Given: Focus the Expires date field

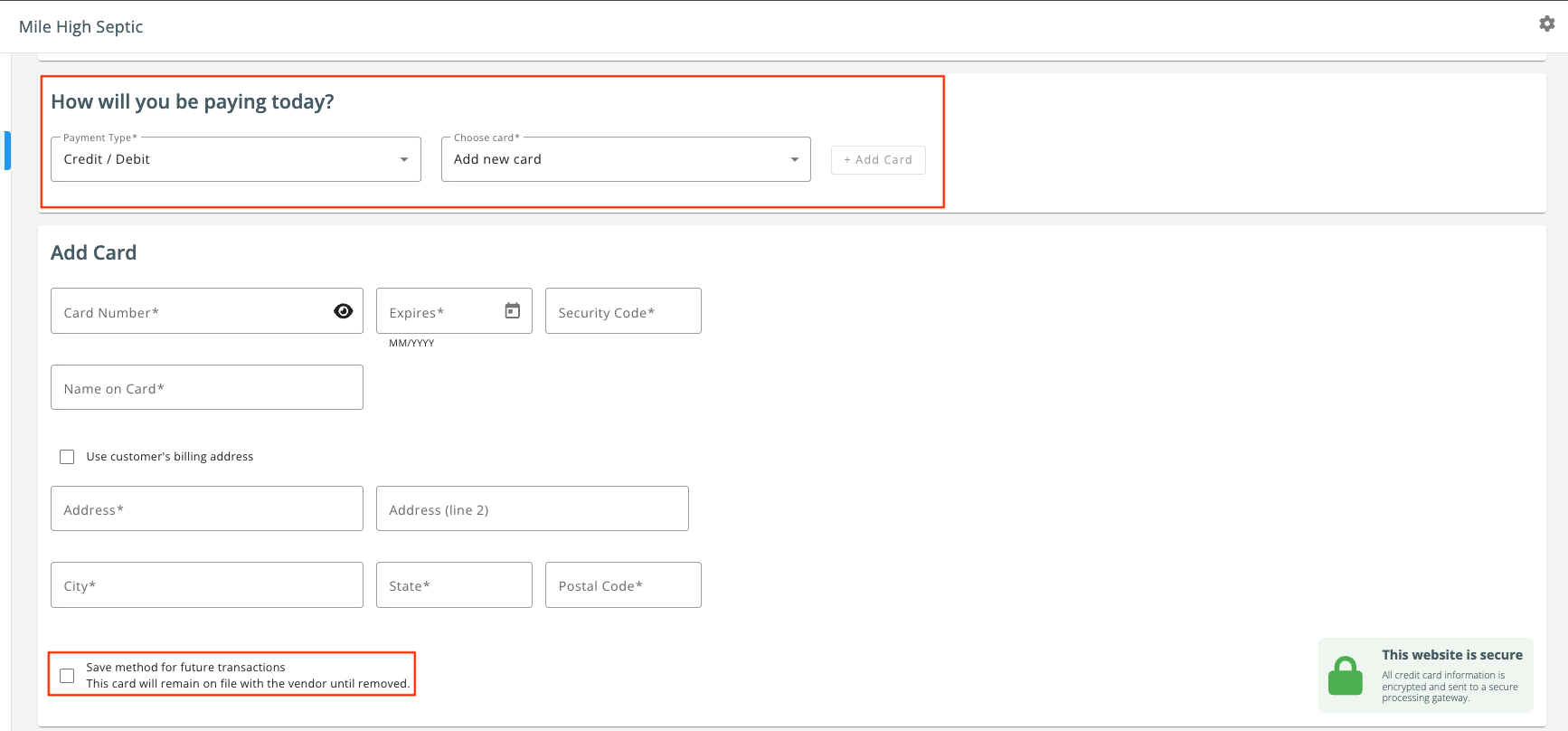Looking at the screenshot, I should tap(454, 311).
